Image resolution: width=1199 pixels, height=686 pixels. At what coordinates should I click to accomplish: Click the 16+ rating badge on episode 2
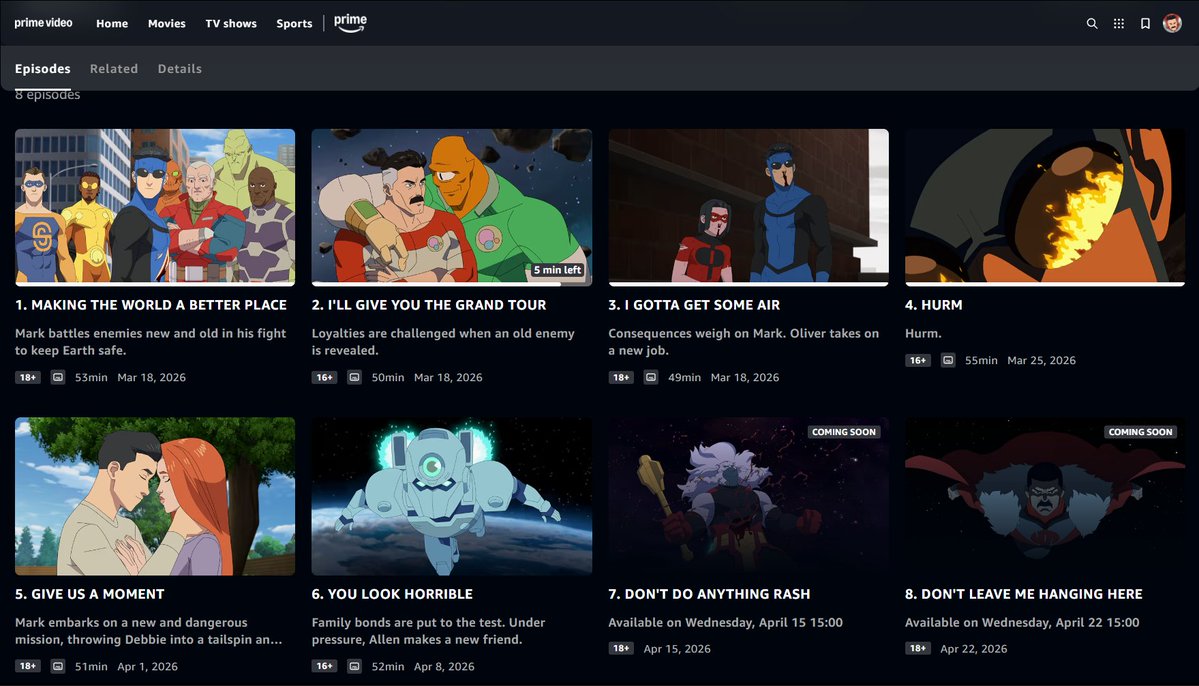click(324, 377)
